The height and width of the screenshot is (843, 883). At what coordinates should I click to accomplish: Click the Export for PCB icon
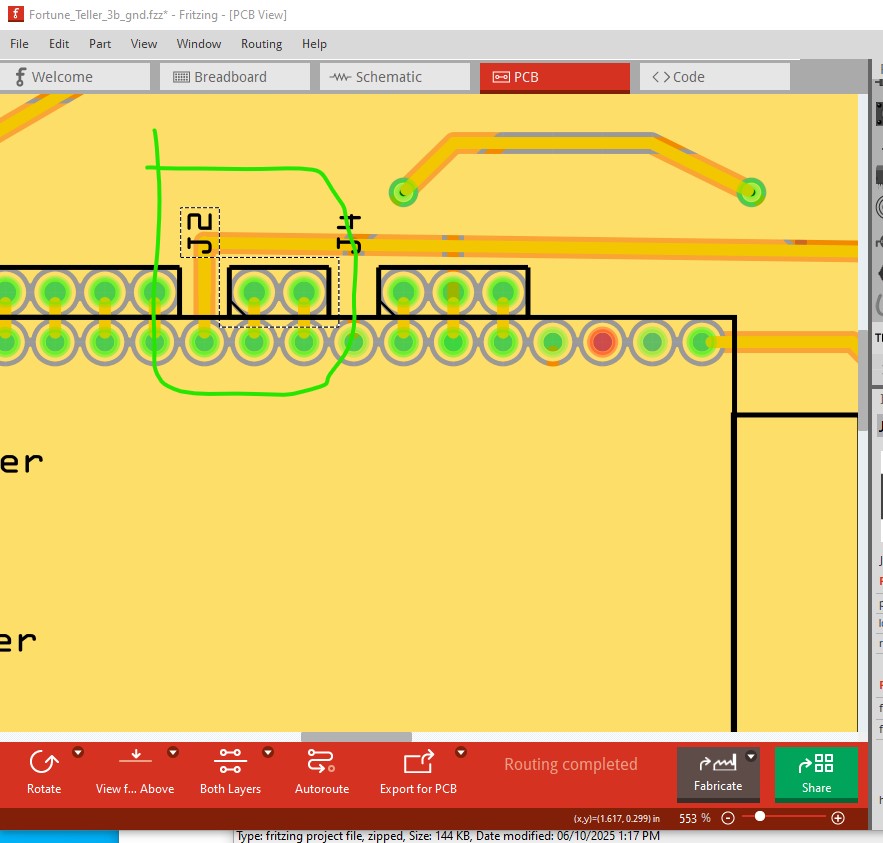[418, 763]
